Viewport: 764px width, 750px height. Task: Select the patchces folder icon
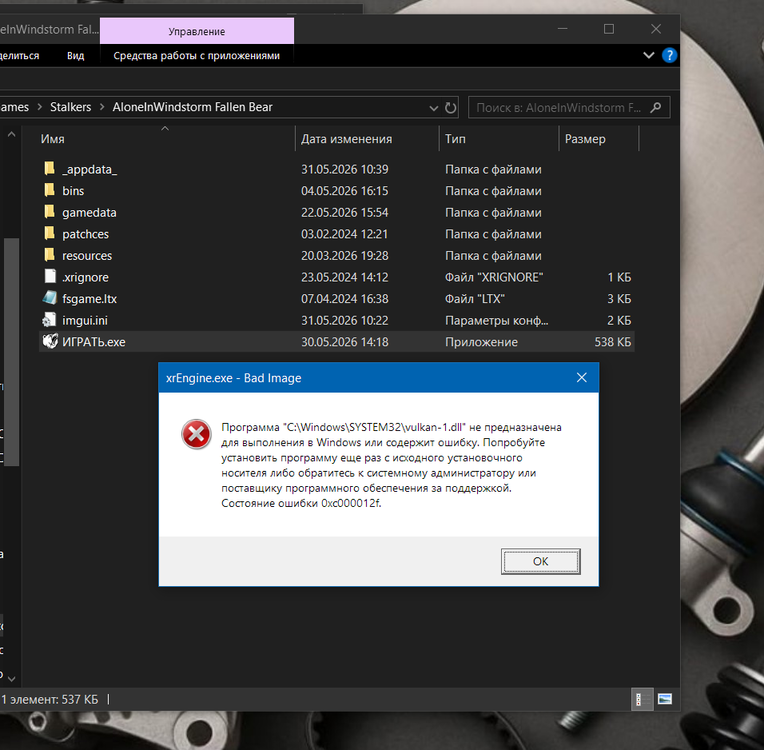point(50,233)
